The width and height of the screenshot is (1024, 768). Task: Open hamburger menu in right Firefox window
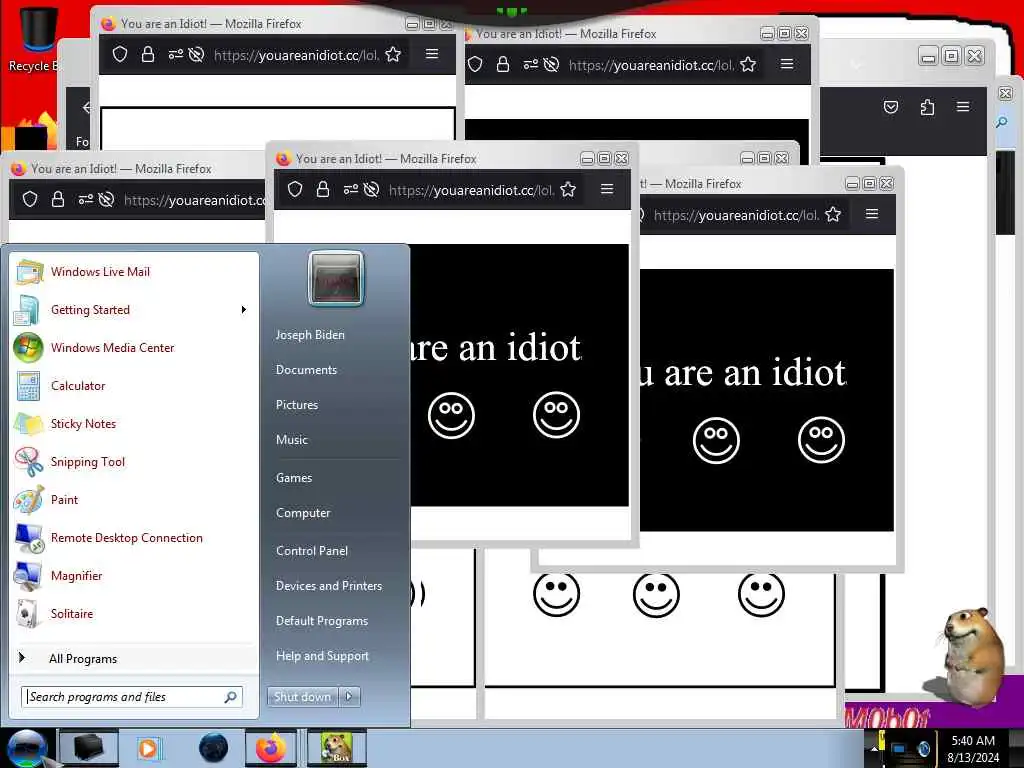(x=872, y=214)
